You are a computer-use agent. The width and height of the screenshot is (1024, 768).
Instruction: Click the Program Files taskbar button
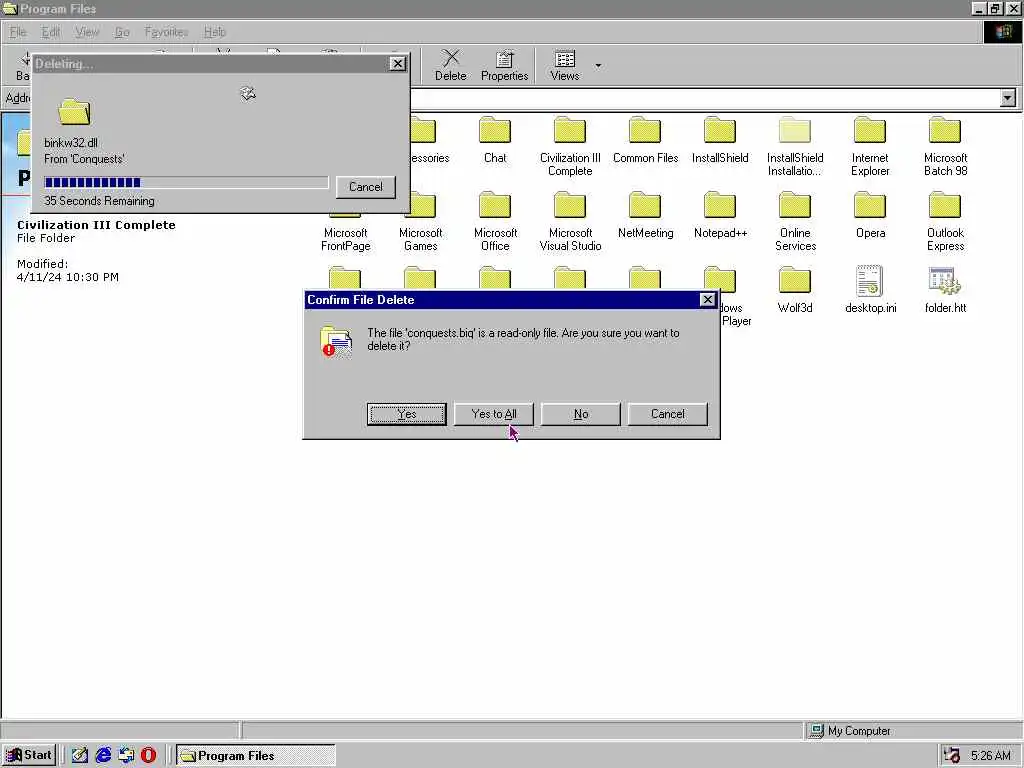[x=255, y=756]
